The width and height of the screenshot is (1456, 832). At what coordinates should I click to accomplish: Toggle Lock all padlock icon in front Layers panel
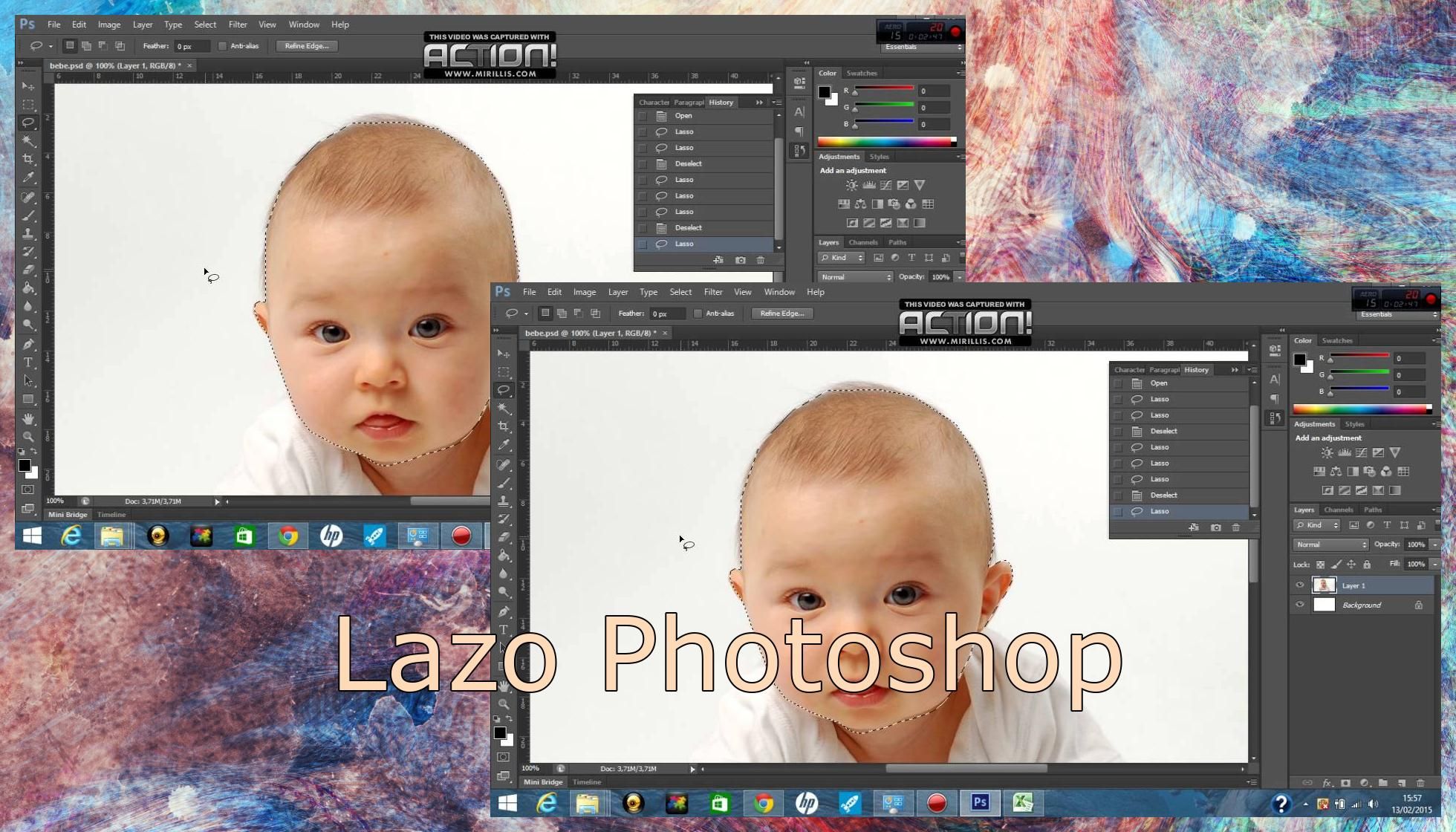1367,565
